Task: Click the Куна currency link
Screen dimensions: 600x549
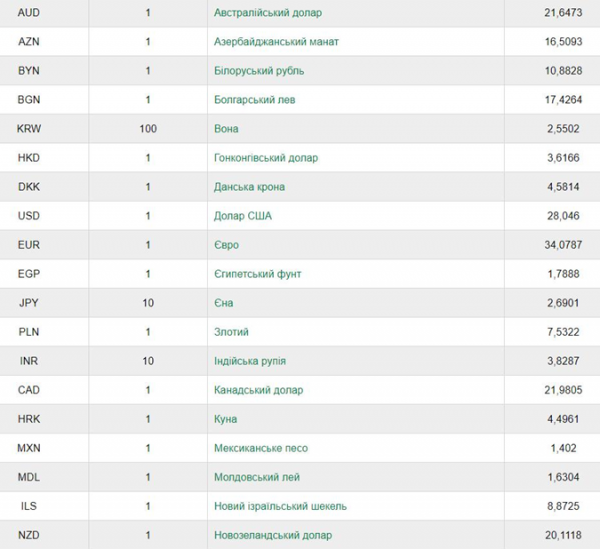Action: (x=225, y=419)
